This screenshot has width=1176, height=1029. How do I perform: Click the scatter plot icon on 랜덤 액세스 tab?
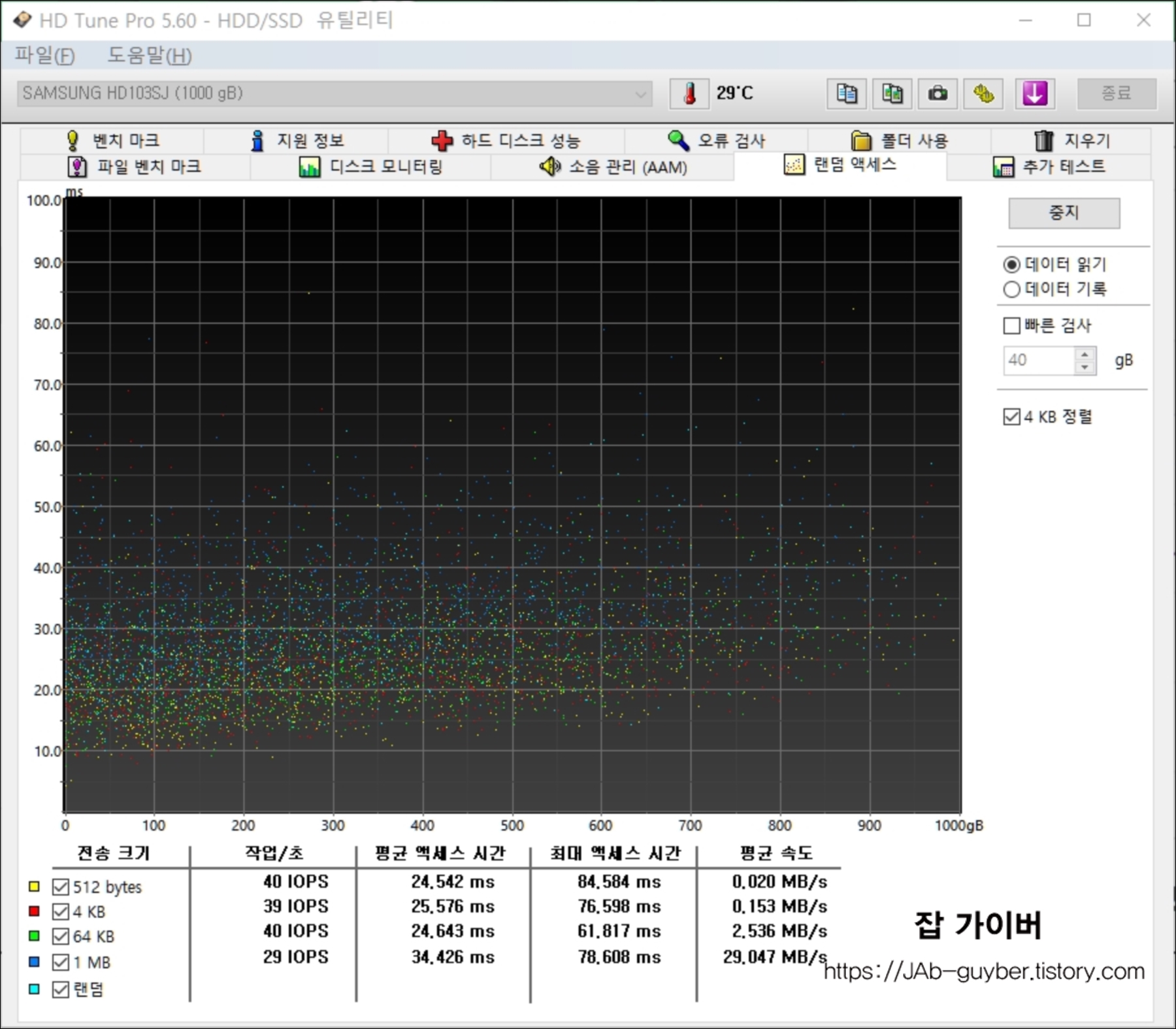point(794,165)
